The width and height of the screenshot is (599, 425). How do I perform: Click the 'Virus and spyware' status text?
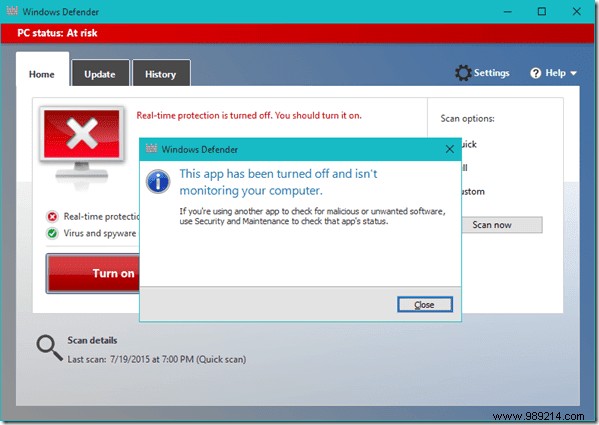coord(100,233)
